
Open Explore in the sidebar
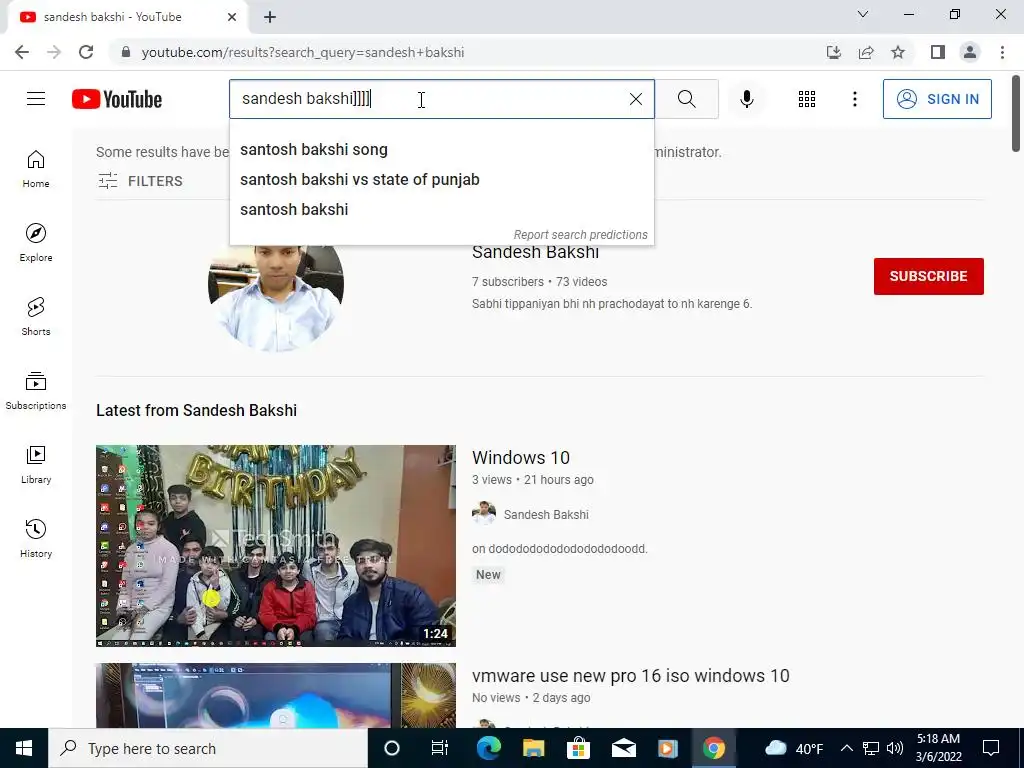pos(36,242)
